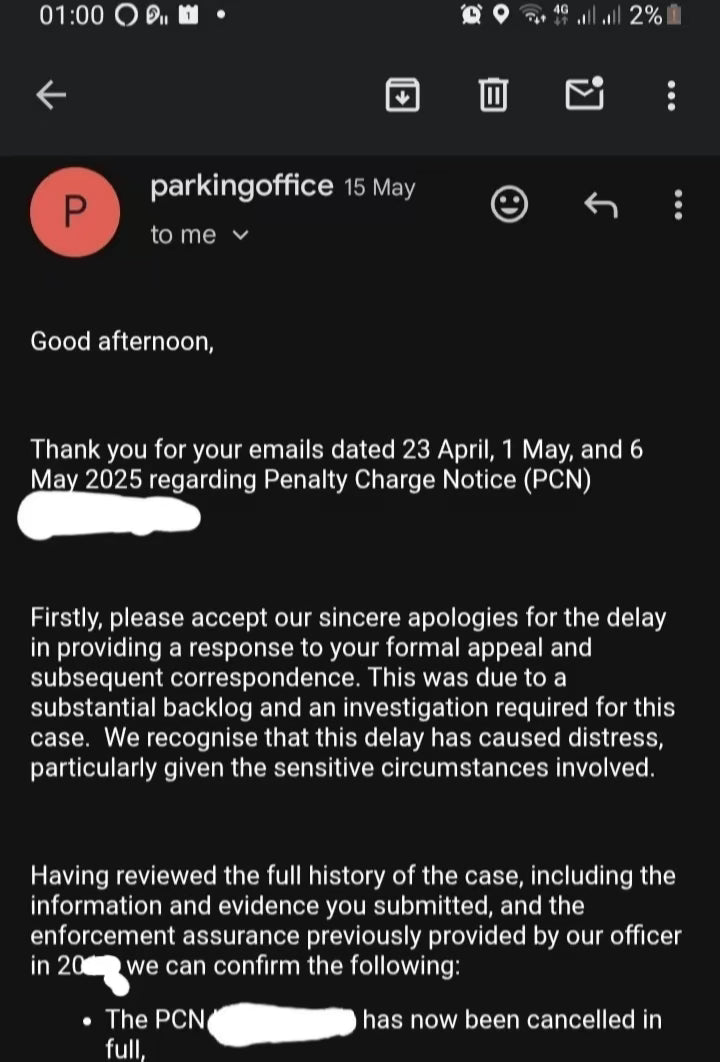Add an emoji reaction to the message
Viewport: 720px width, 1062px height.
click(x=510, y=206)
